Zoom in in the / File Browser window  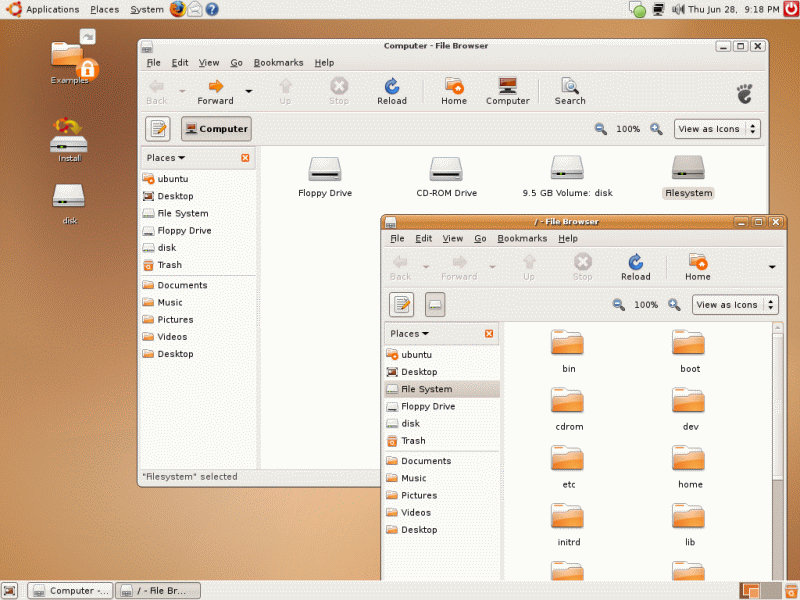coord(674,305)
